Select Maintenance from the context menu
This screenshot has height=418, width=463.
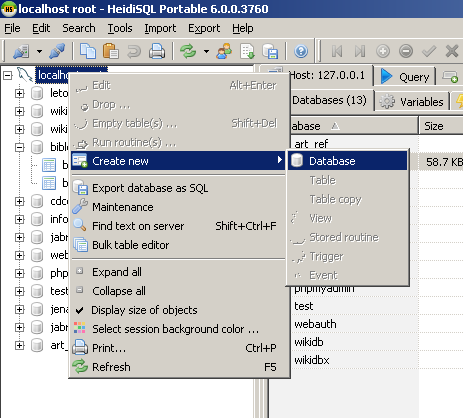(177, 207)
